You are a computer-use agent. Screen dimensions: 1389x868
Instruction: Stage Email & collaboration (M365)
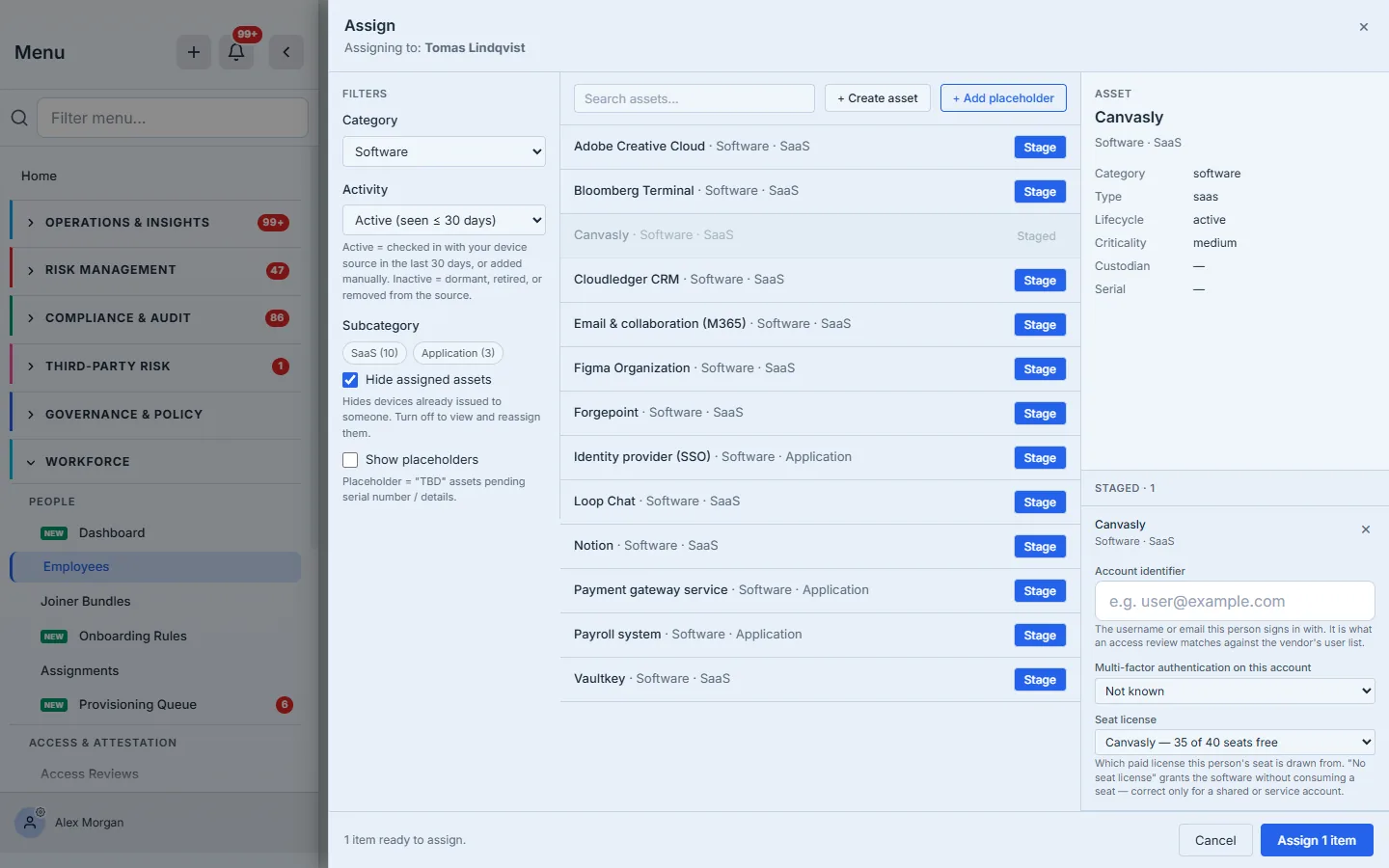point(1040,325)
